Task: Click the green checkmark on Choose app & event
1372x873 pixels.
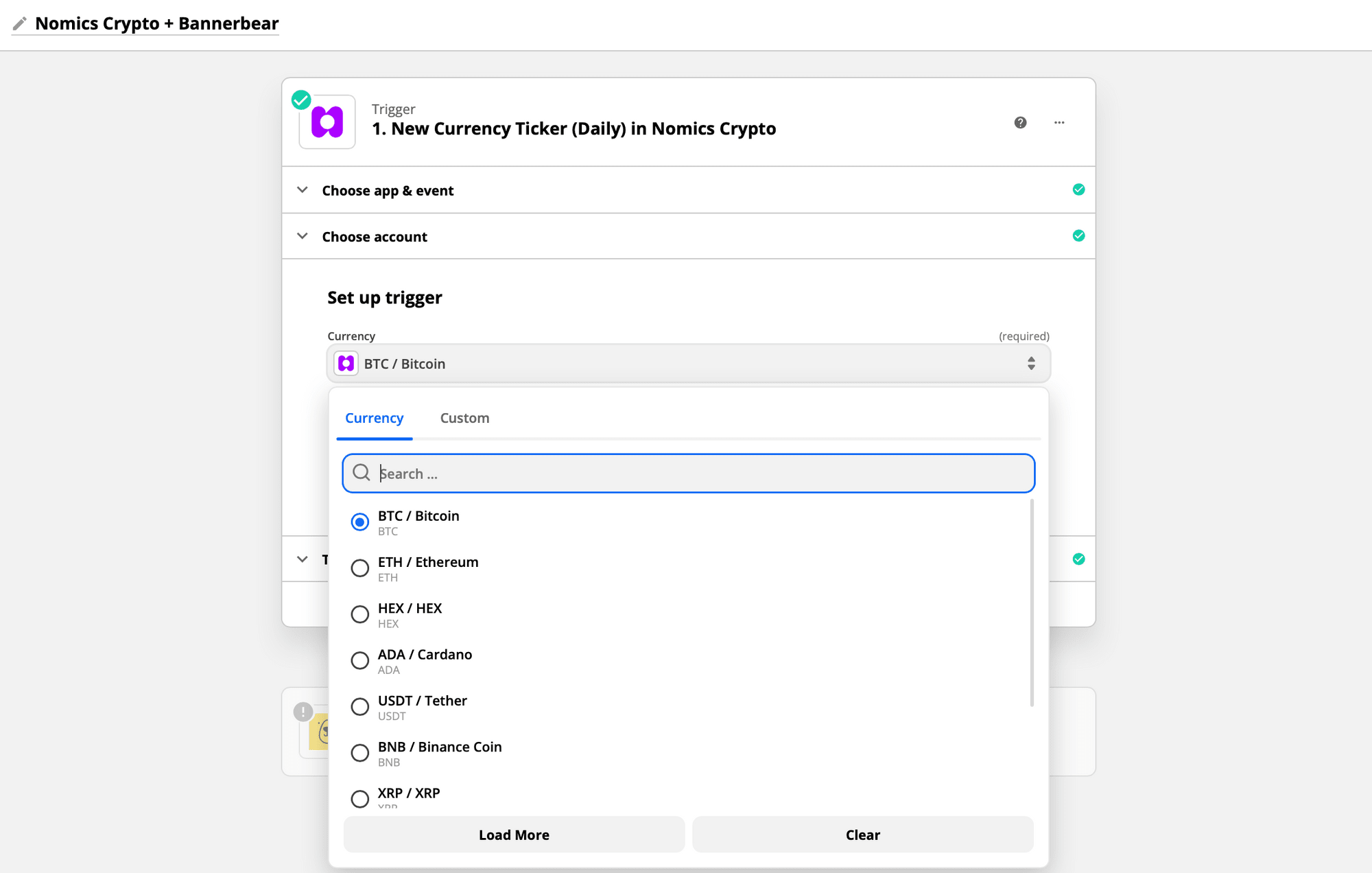Action: tap(1078, 189)
